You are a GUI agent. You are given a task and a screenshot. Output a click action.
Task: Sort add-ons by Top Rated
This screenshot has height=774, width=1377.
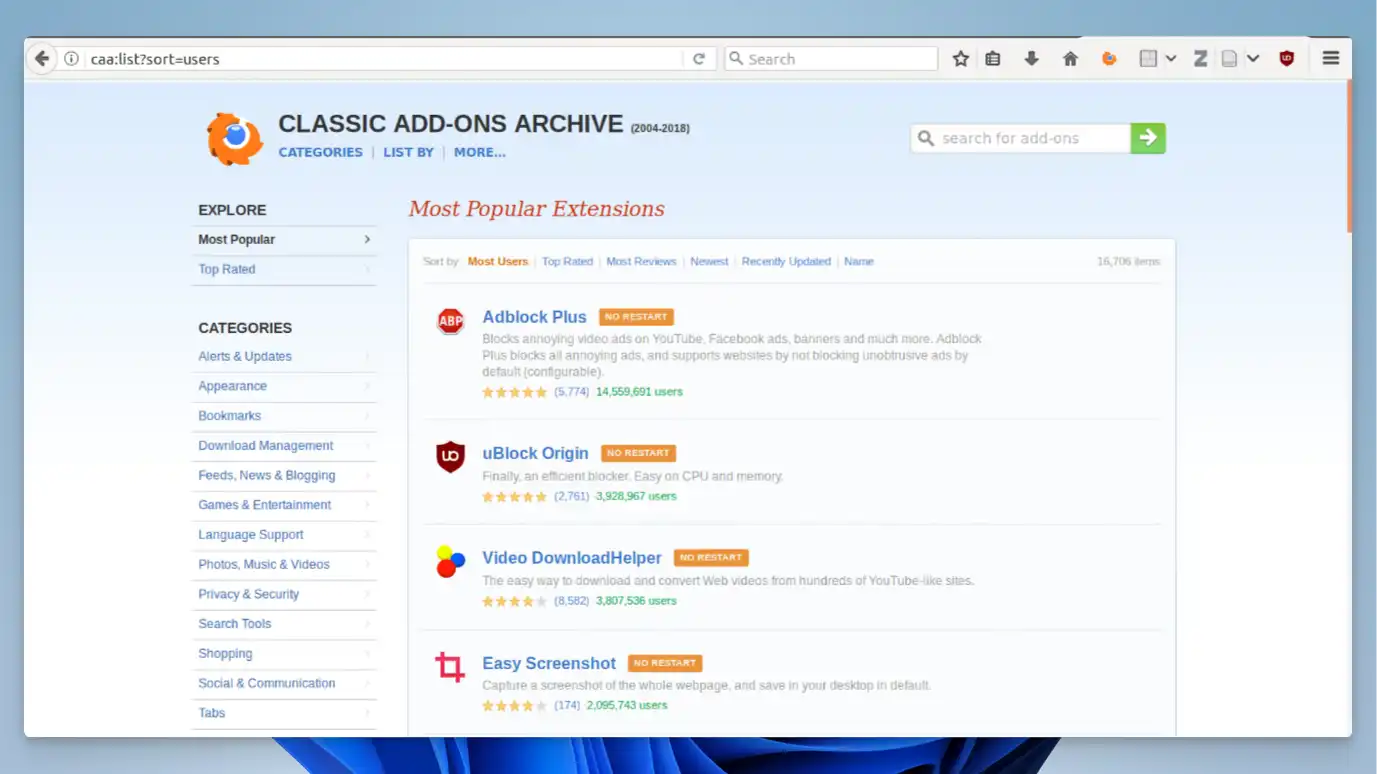click(x=567, y=261)
